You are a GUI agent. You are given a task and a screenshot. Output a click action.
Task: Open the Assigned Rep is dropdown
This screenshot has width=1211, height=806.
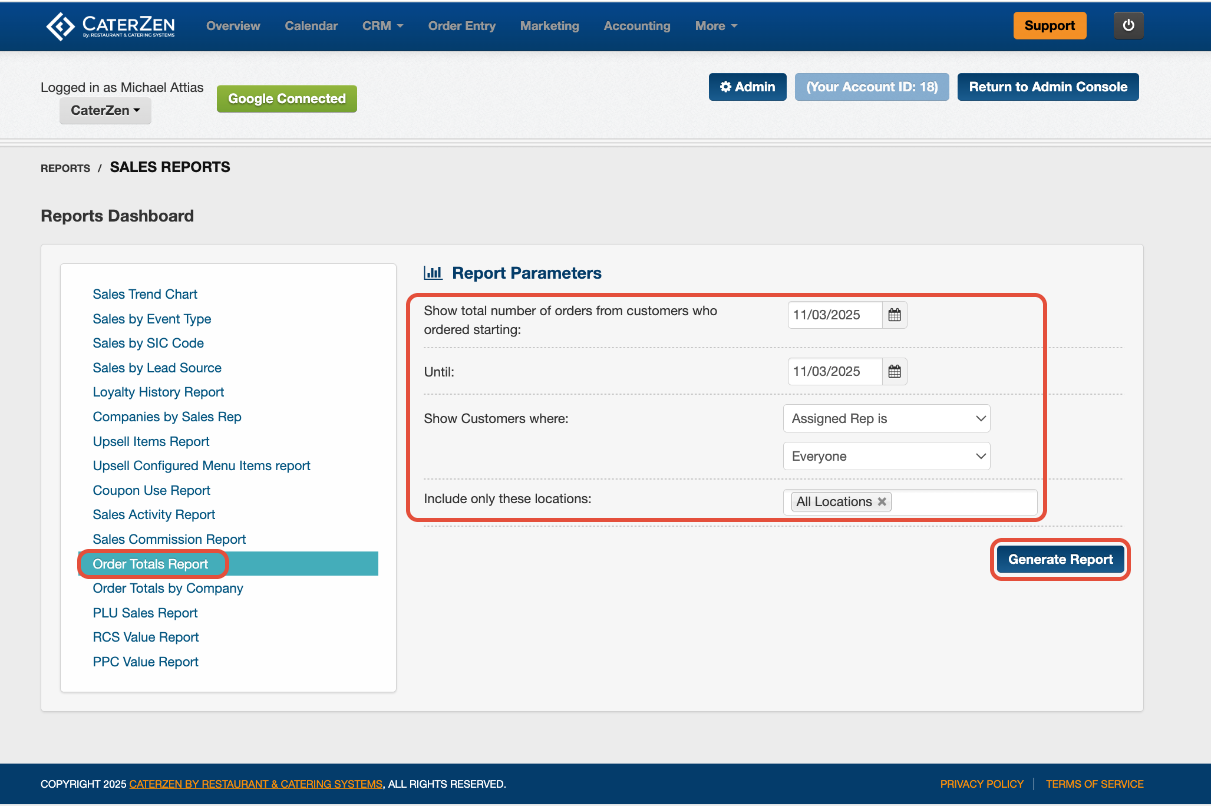[886, 418]
